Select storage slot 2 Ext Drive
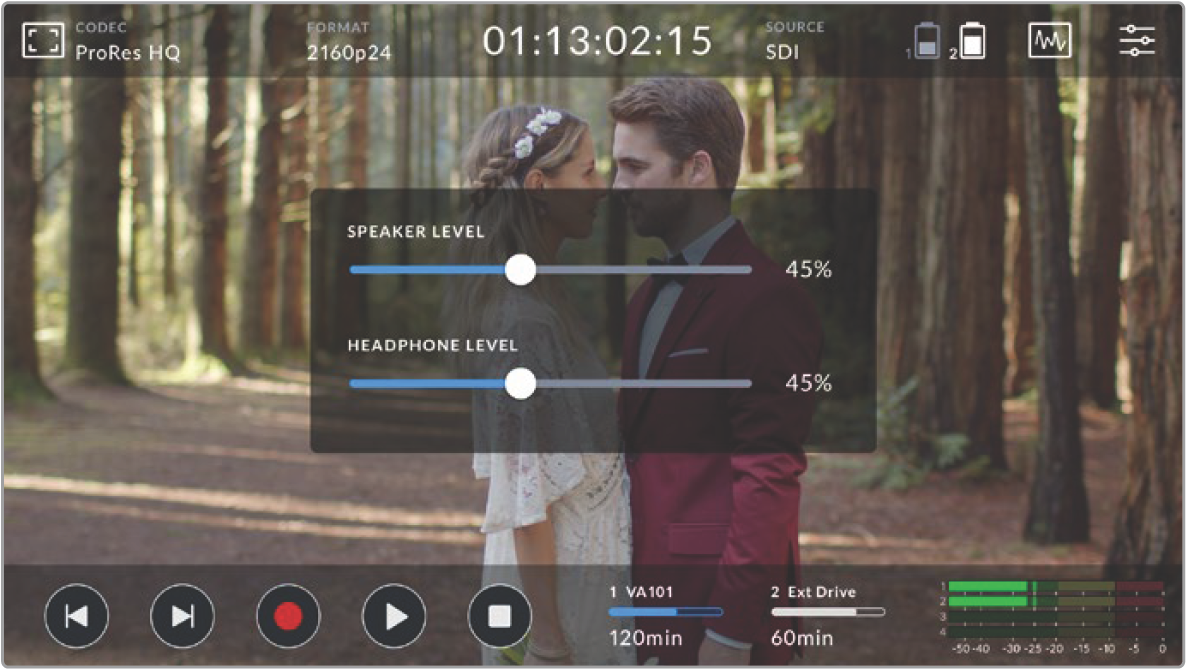 point(827,613)
